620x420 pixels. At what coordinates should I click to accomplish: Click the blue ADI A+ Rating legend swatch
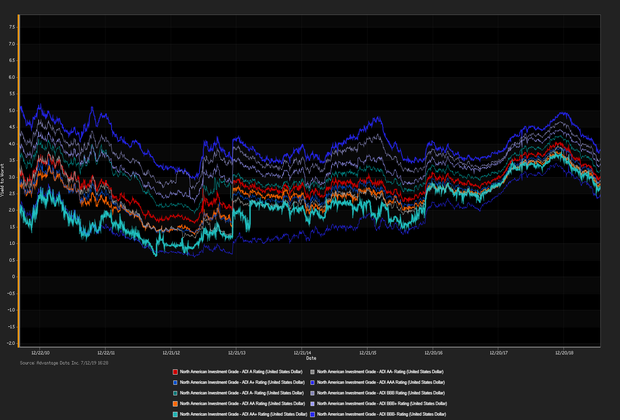(175, 383)
